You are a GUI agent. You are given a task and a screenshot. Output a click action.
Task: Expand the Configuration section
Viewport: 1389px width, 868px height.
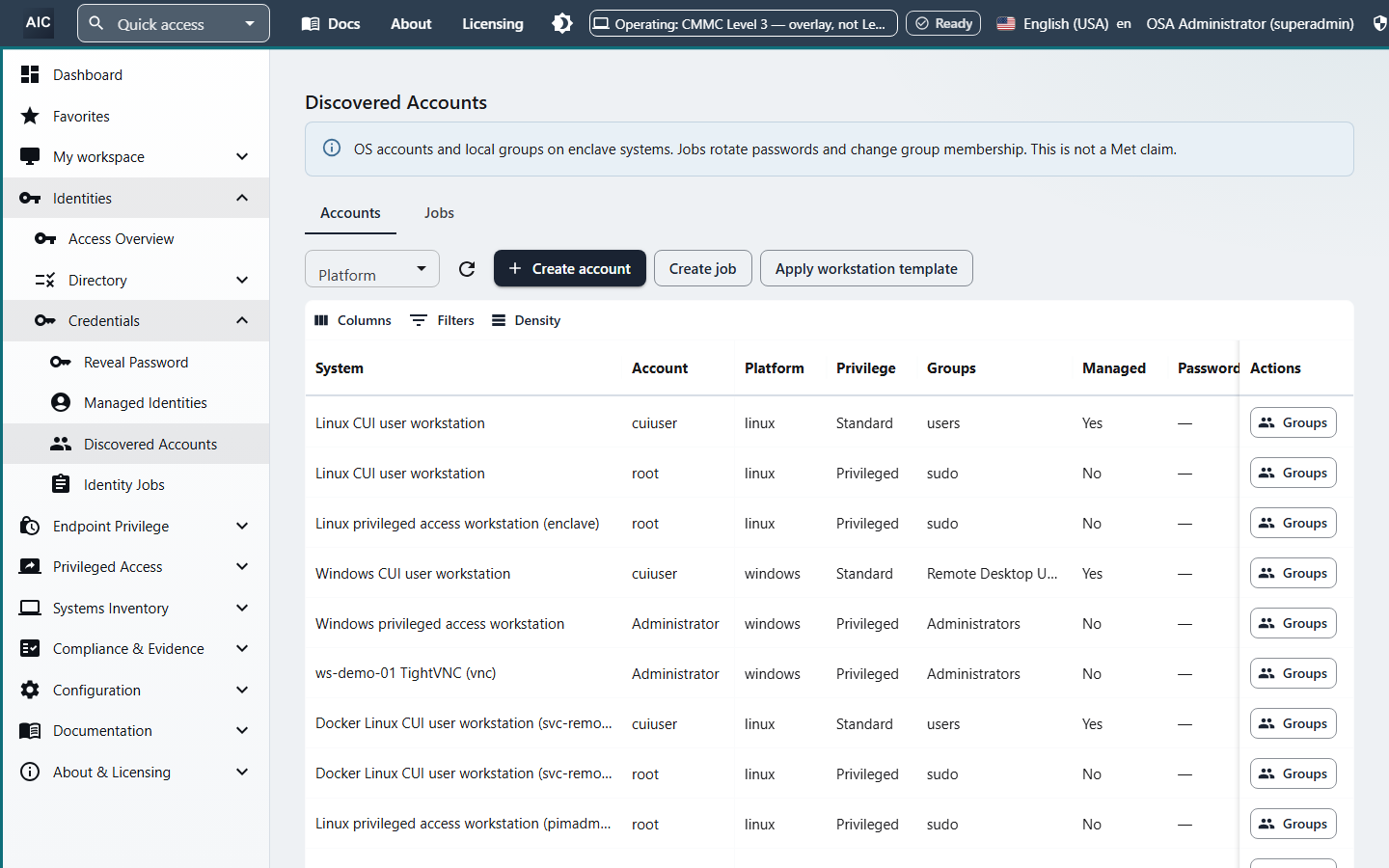(242, 690)
